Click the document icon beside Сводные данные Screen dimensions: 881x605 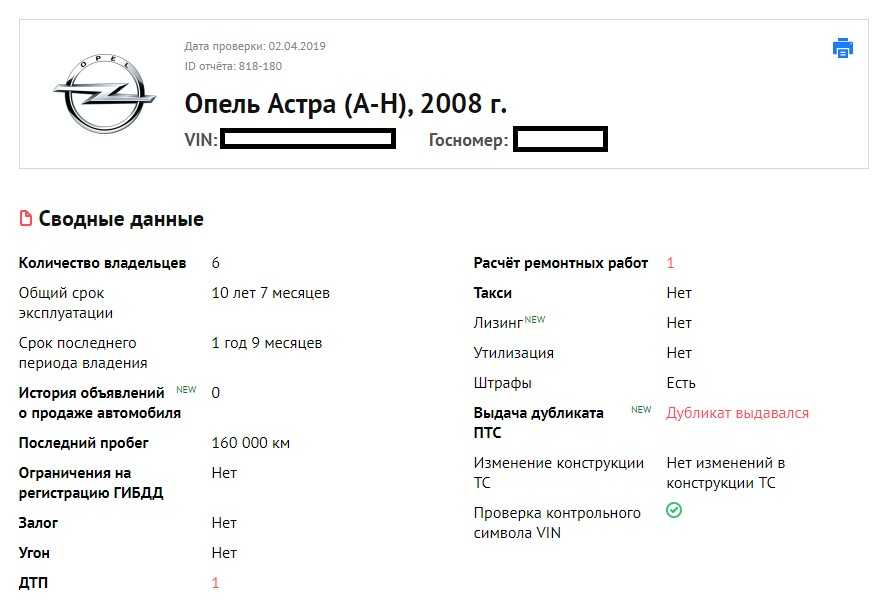[x=26, y=219]
